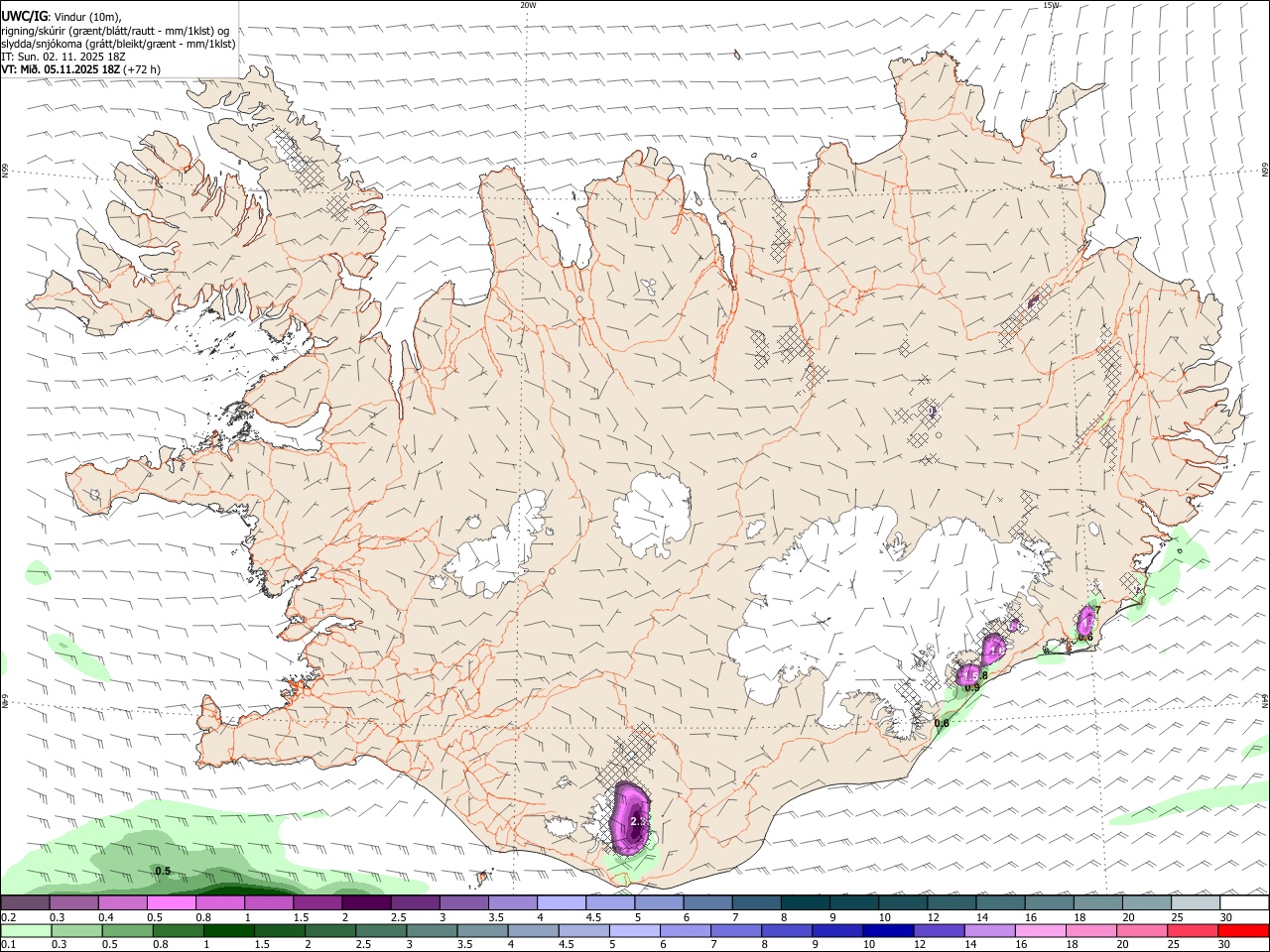The image size is (1270, 952).
Task: Click the '30' label of the lower legend
Action: click(x=1226, y=943)
